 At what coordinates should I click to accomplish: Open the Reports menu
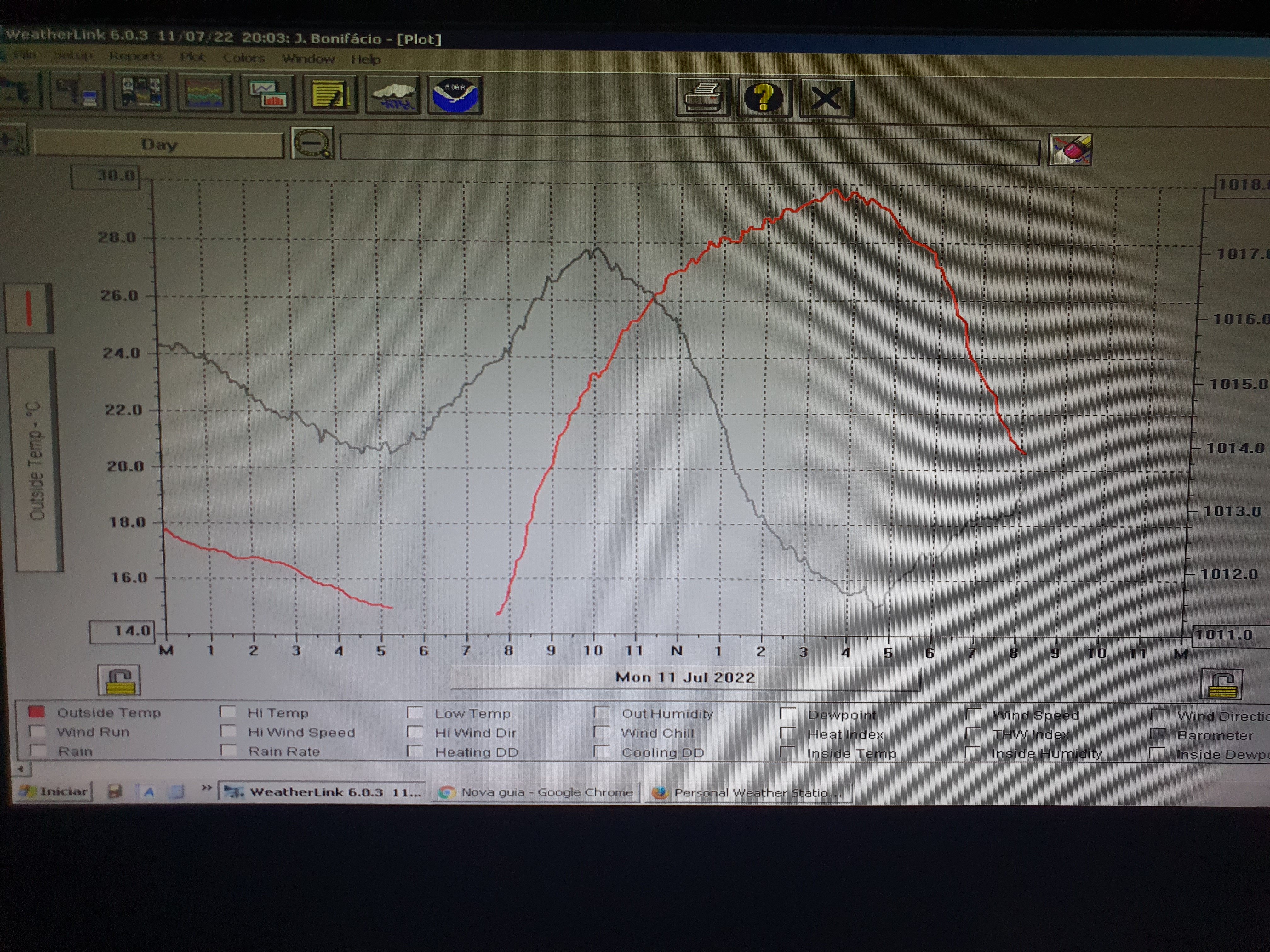tap(136, 56)
